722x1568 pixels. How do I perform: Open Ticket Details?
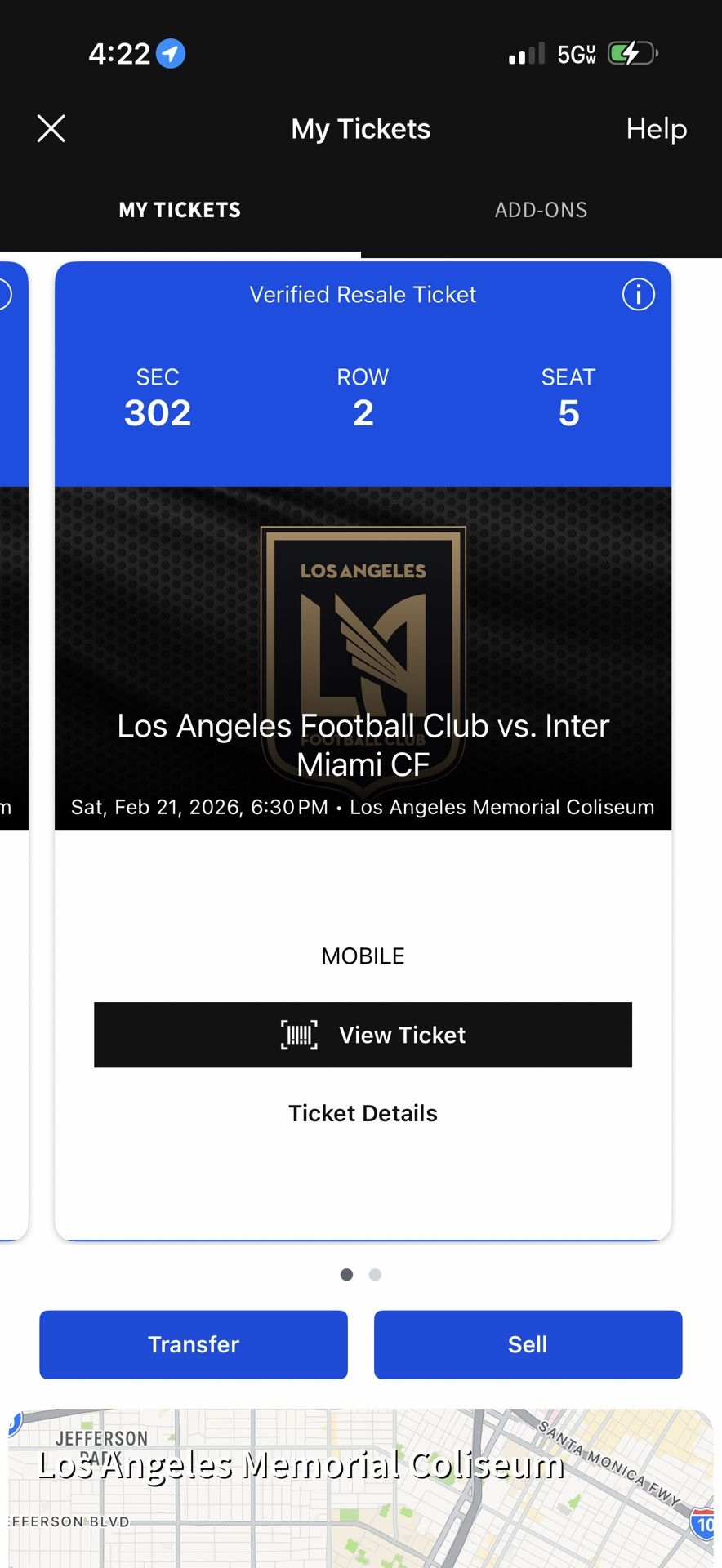[363, 1113]
